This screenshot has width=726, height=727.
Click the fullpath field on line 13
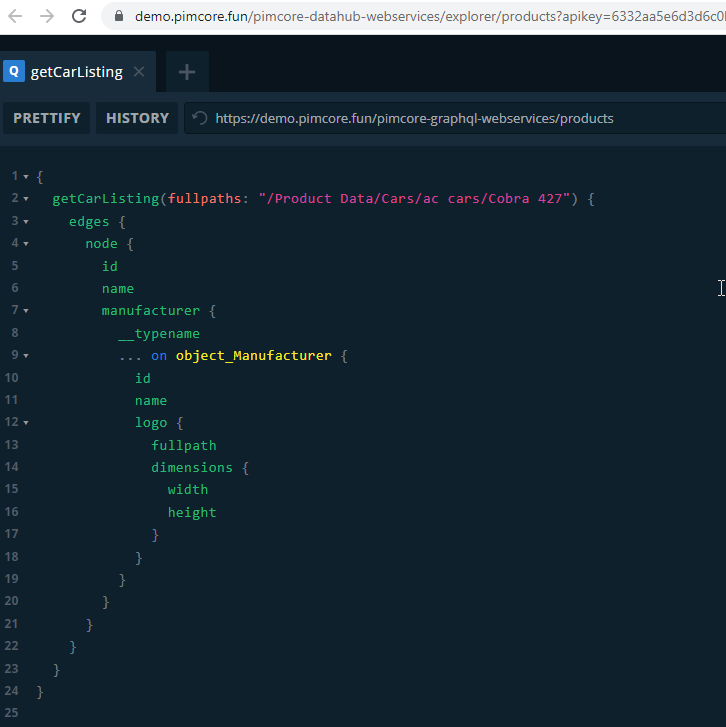pos(184,446)
